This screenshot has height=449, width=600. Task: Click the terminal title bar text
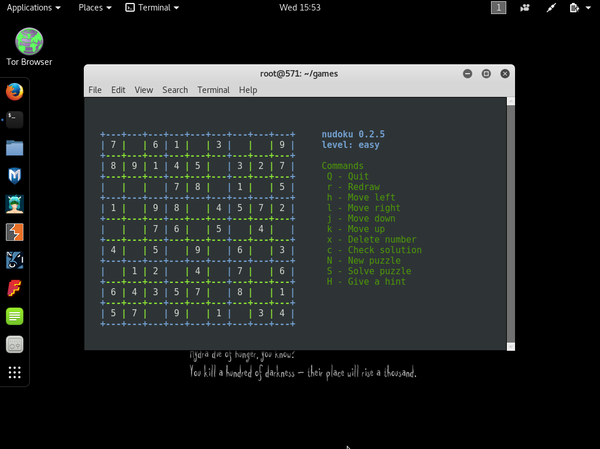point(299,73)
